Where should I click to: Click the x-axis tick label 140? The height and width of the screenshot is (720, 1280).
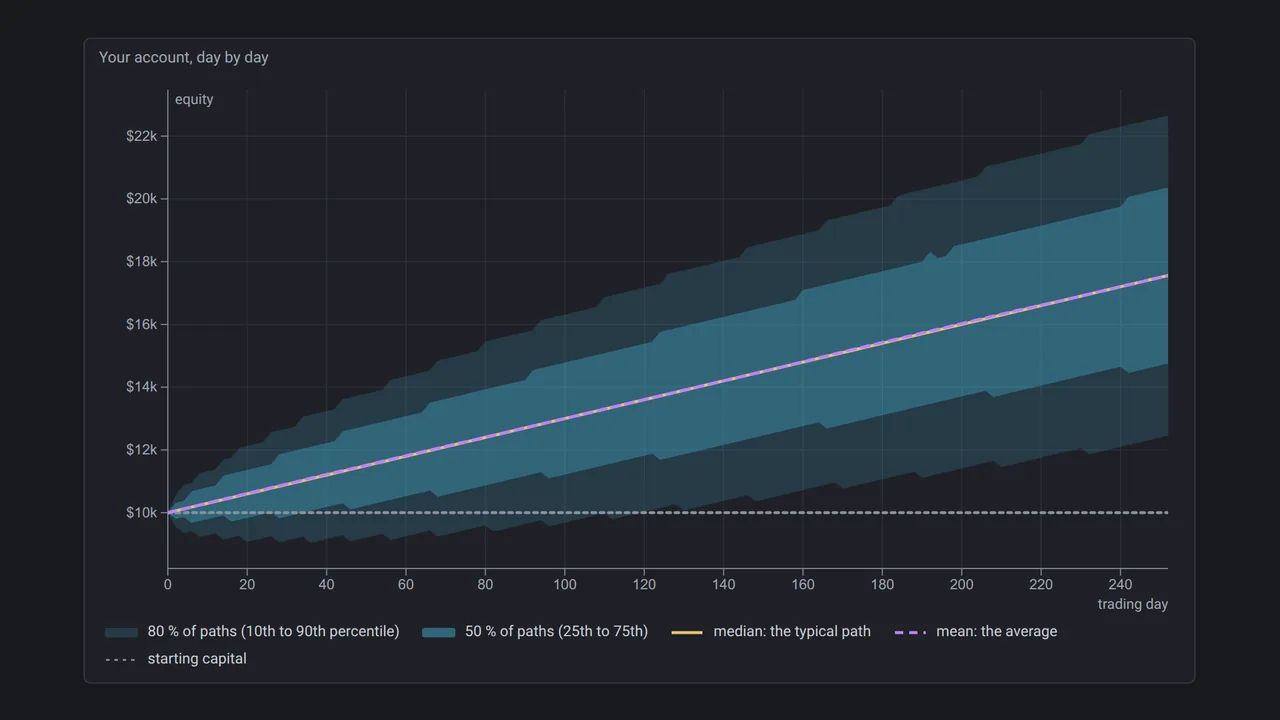click(x=723, y=584)
